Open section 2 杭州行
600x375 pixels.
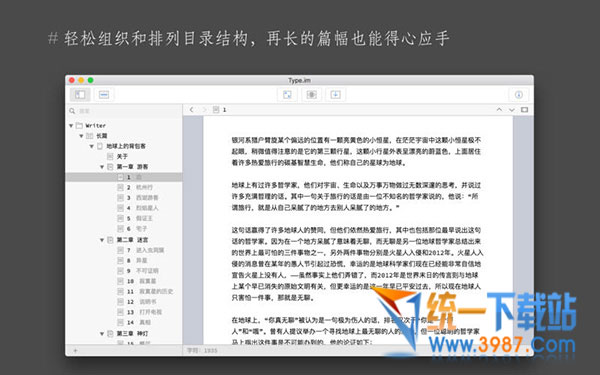(x=140, y=188)
